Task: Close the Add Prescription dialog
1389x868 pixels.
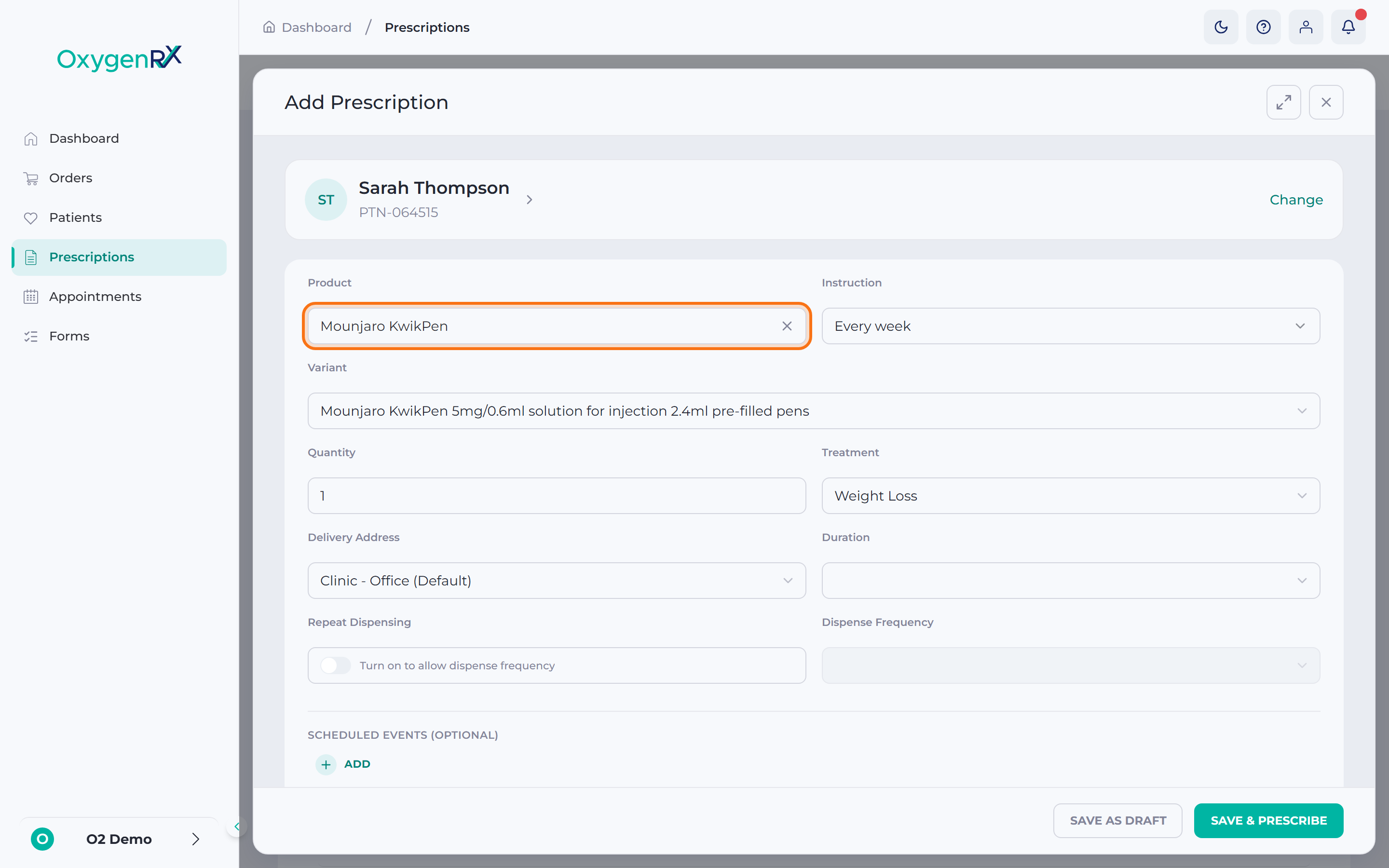Action: tap(1326, 102)
